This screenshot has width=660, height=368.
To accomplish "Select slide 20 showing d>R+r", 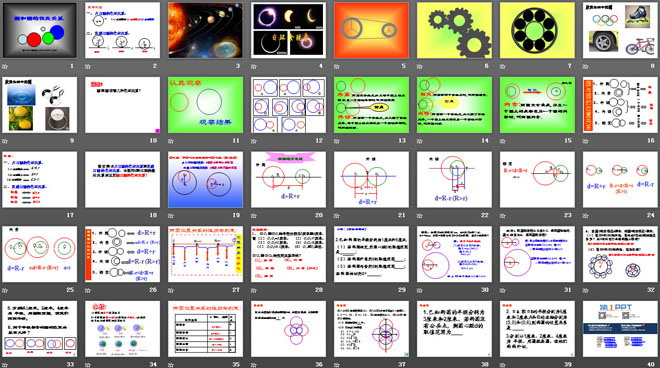I will click(x=288, y=179).
